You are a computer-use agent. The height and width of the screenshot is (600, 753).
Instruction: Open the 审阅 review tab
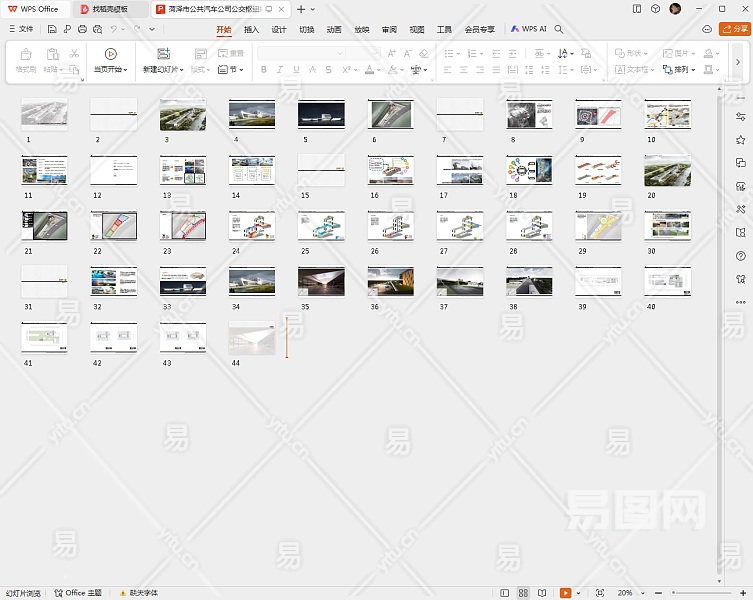click(x=389, y=30)
